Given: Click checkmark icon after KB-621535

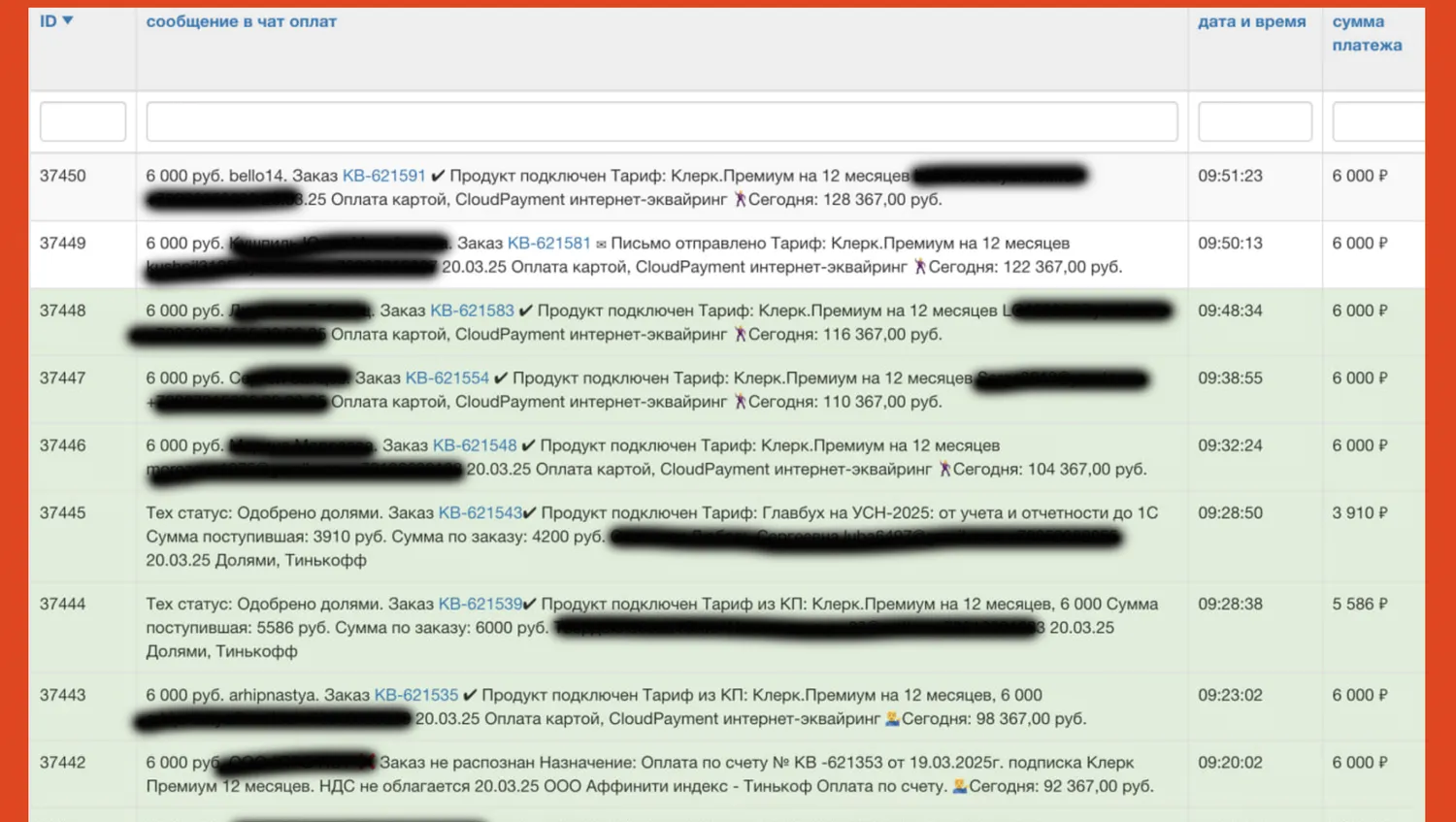Looking at the screenshot, I should tap(470, 696).
